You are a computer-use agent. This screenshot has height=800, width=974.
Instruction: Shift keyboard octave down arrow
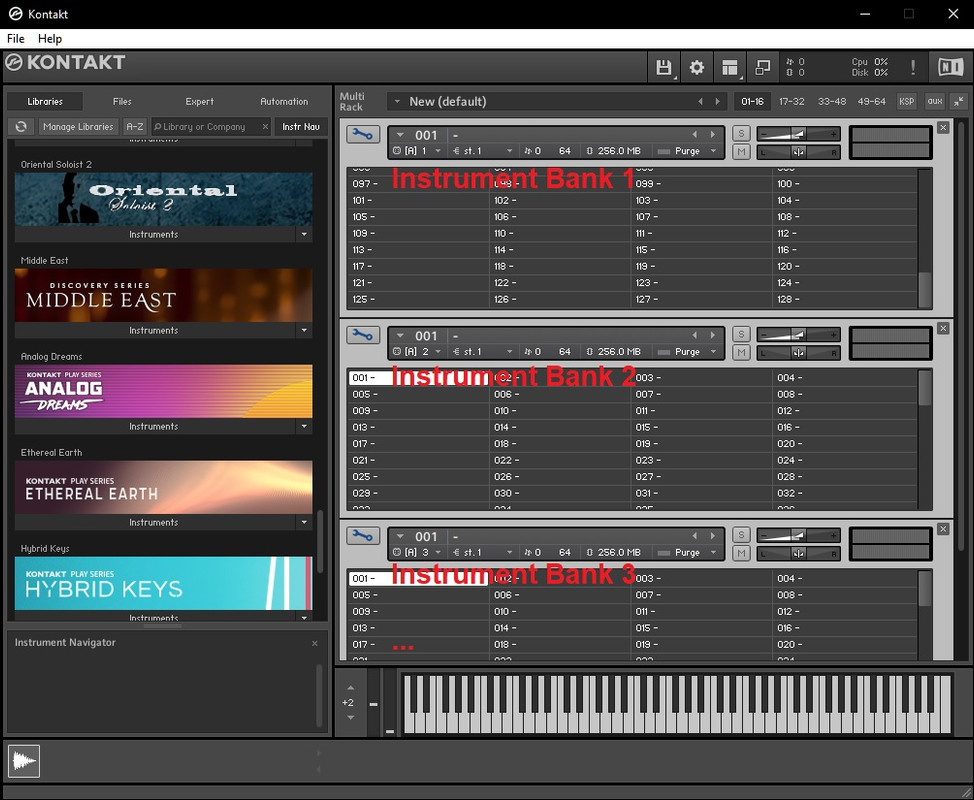[x=350, y=717]
